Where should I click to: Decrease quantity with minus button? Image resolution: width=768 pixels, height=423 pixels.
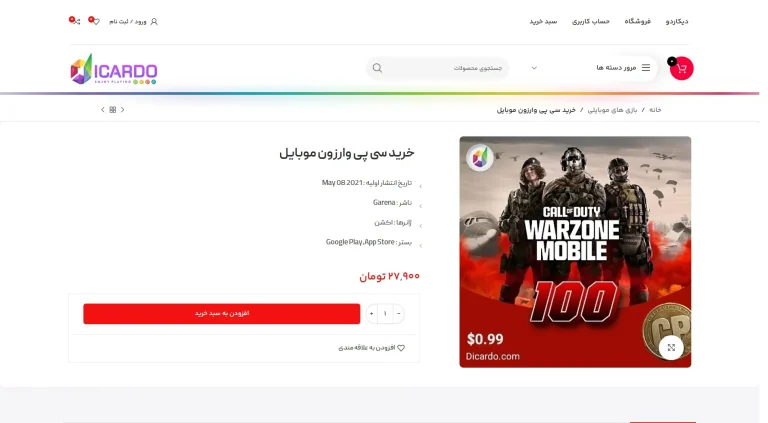[398, 313]
